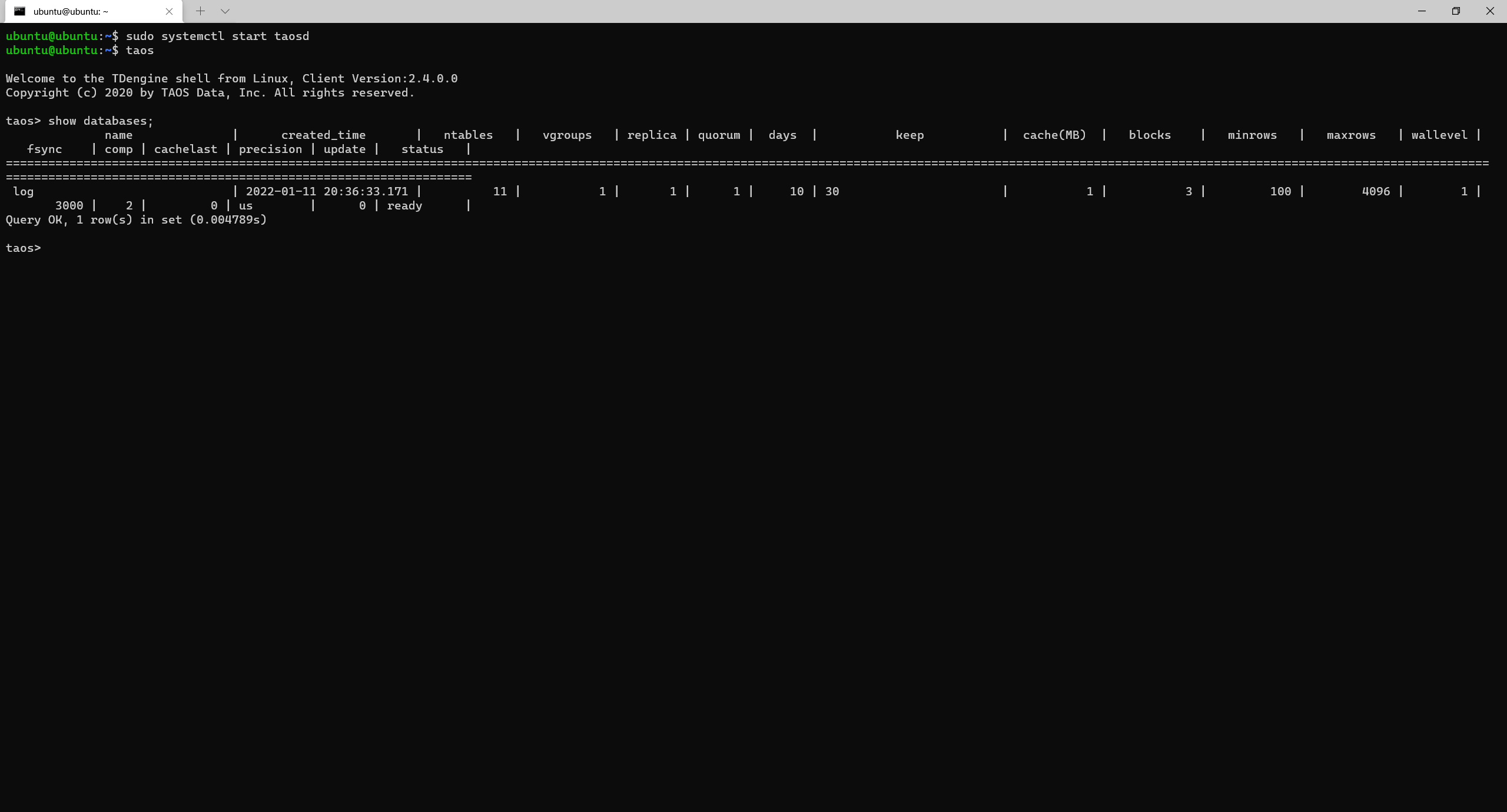Click the 'fsync' column header
The height and width of the screenshot is (812, 1507).
(44, 149)
